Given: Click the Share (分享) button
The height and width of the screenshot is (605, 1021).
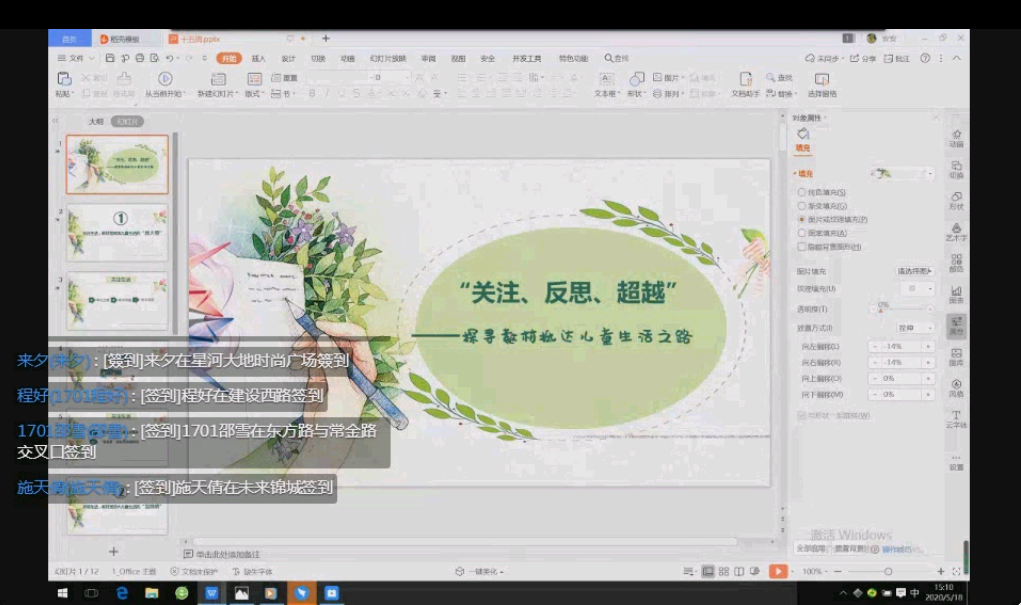Looking at the screenshot, I should point(866,58).
